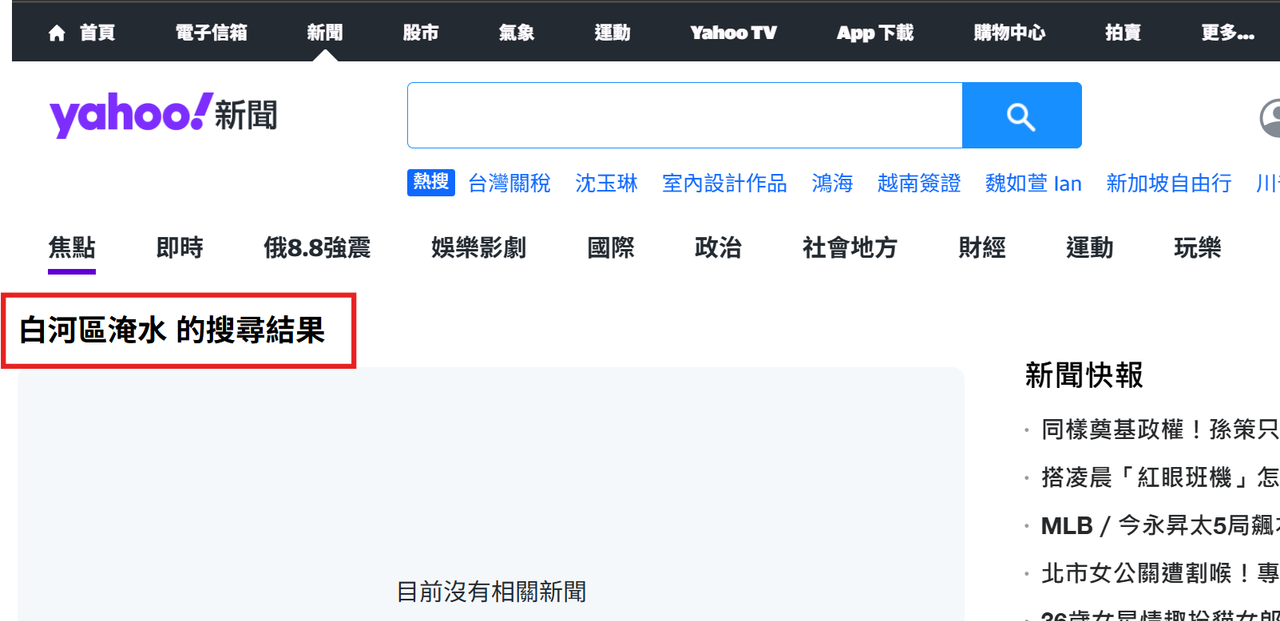Select the 國際 category tab
1280x621 pixels.
611,248
